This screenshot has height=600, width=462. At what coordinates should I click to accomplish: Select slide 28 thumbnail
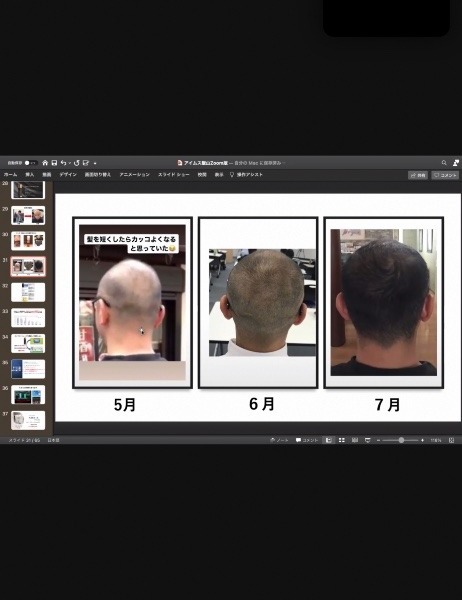28,190
